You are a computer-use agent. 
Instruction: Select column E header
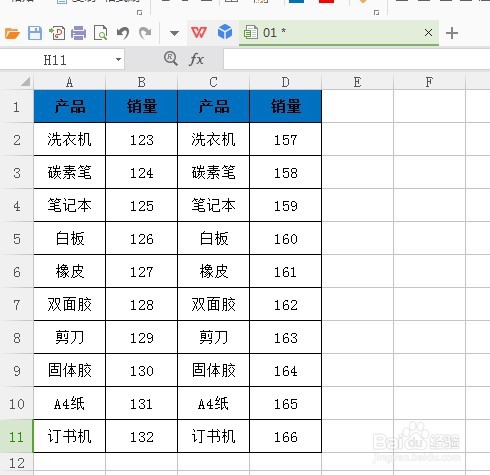coord(357,82)
